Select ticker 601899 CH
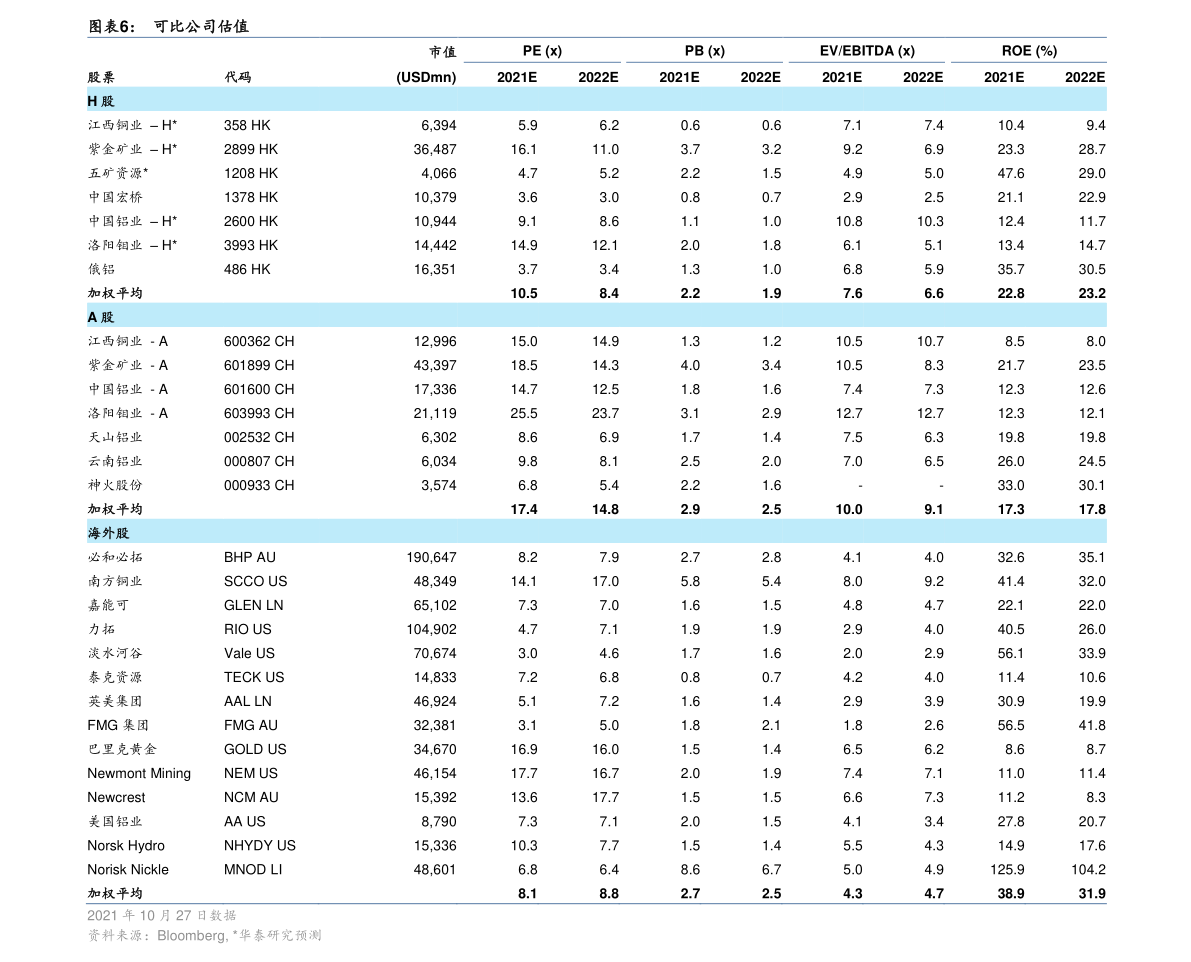 pyautogui.click(x=259, y=365)
